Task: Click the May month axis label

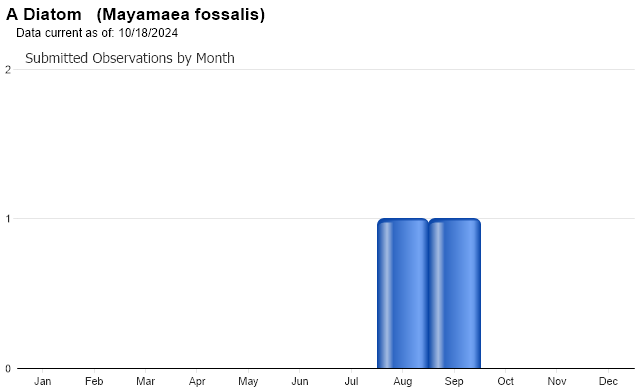Action: 248,381
